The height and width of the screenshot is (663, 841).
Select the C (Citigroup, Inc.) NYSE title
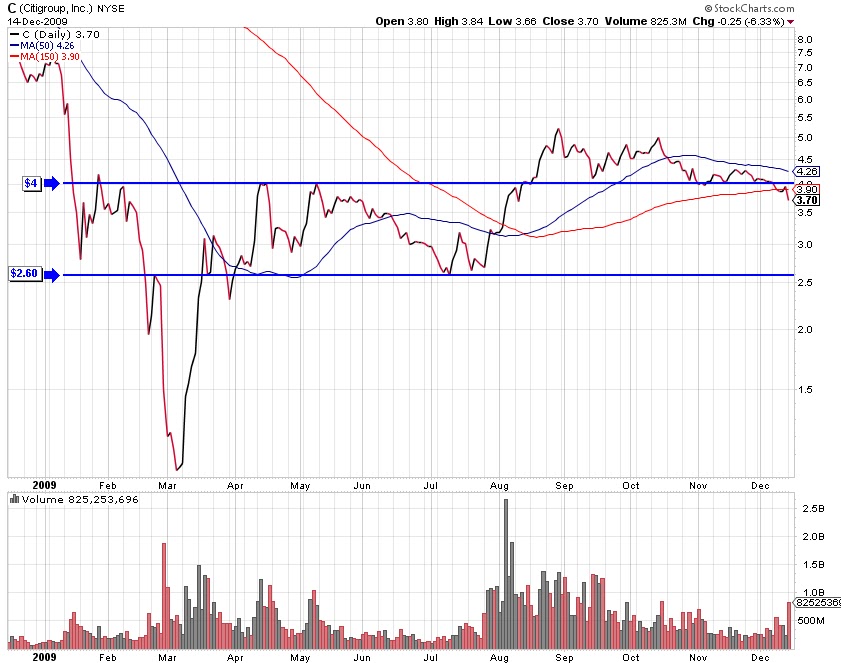point(66,9)
